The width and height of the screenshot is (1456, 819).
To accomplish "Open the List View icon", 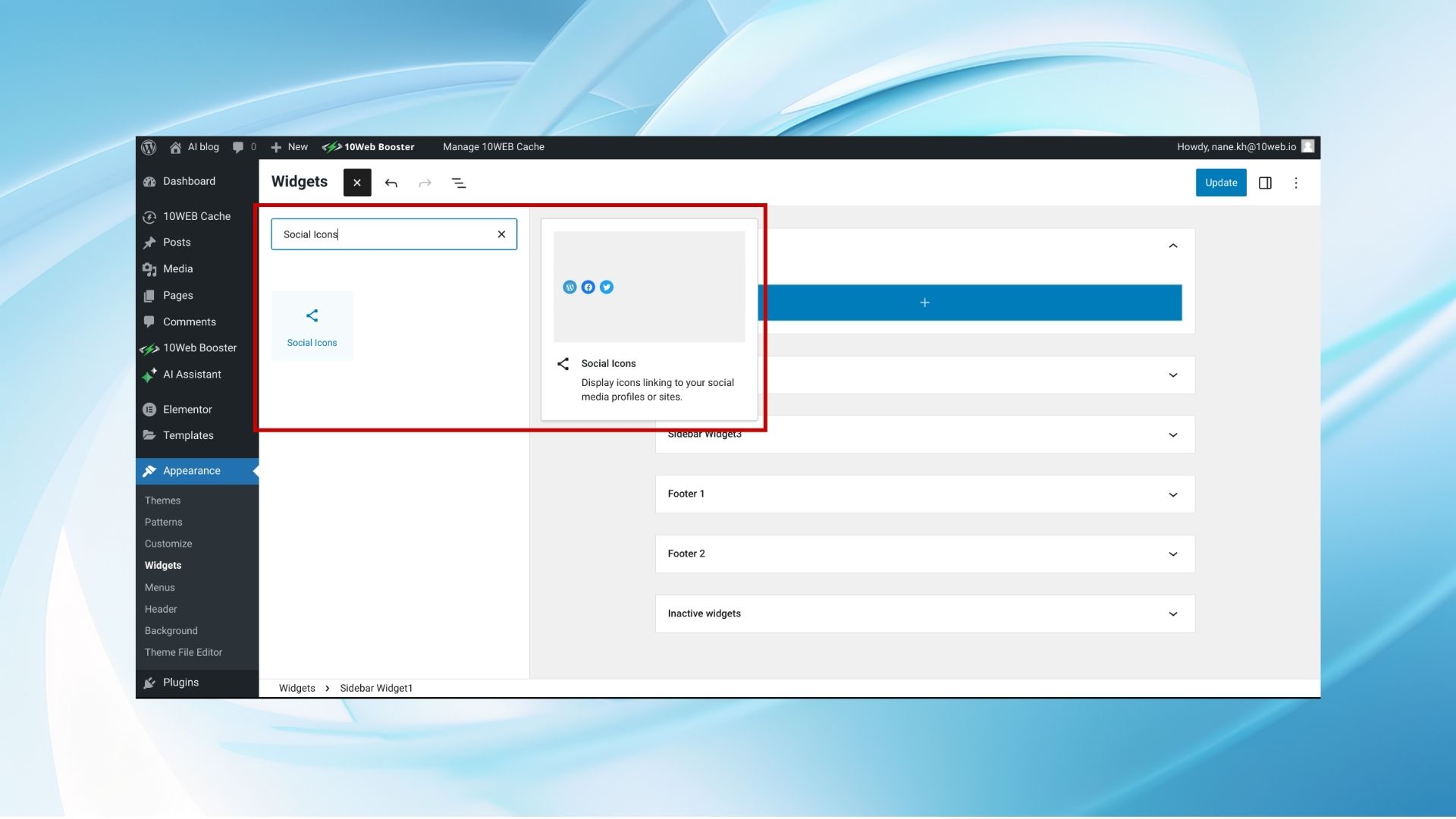I will tap(459, 183).
